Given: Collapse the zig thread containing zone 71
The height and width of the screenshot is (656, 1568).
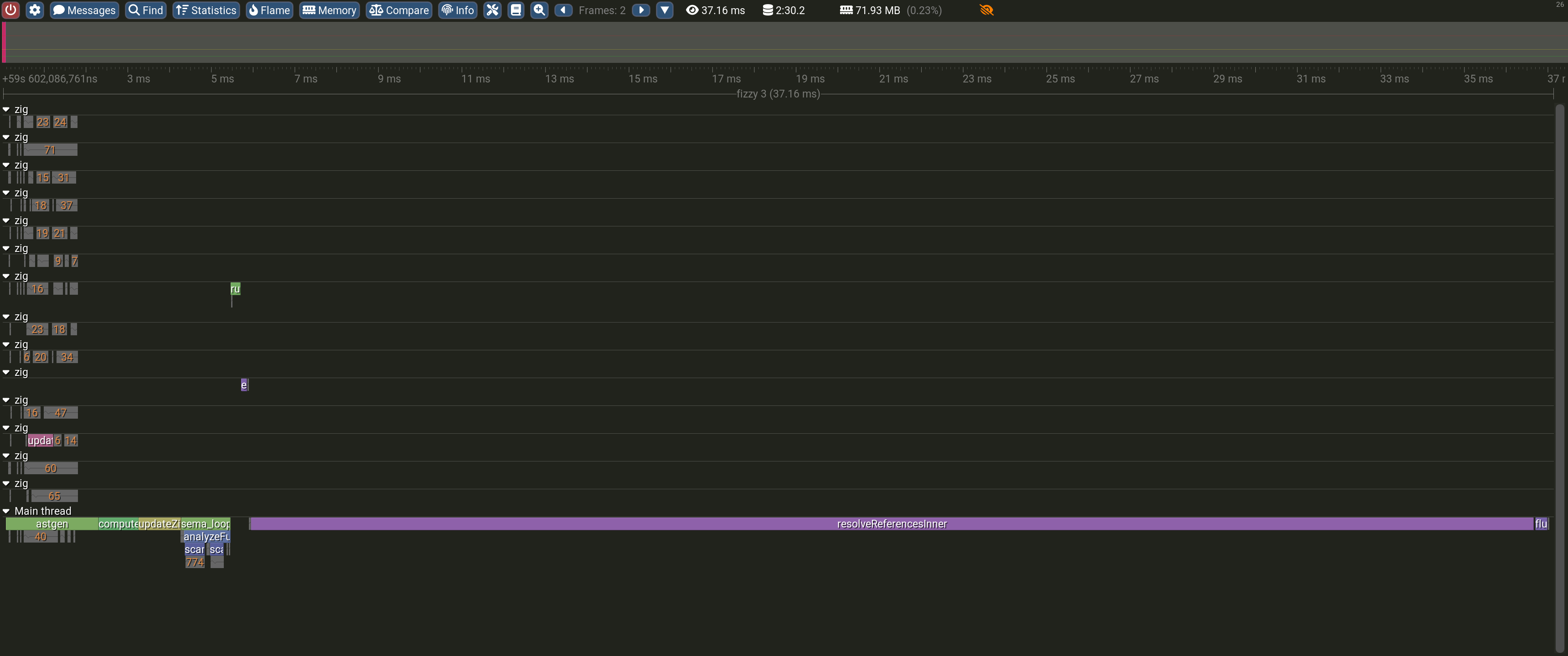Looking at the screenshot, I should point(6,138).
